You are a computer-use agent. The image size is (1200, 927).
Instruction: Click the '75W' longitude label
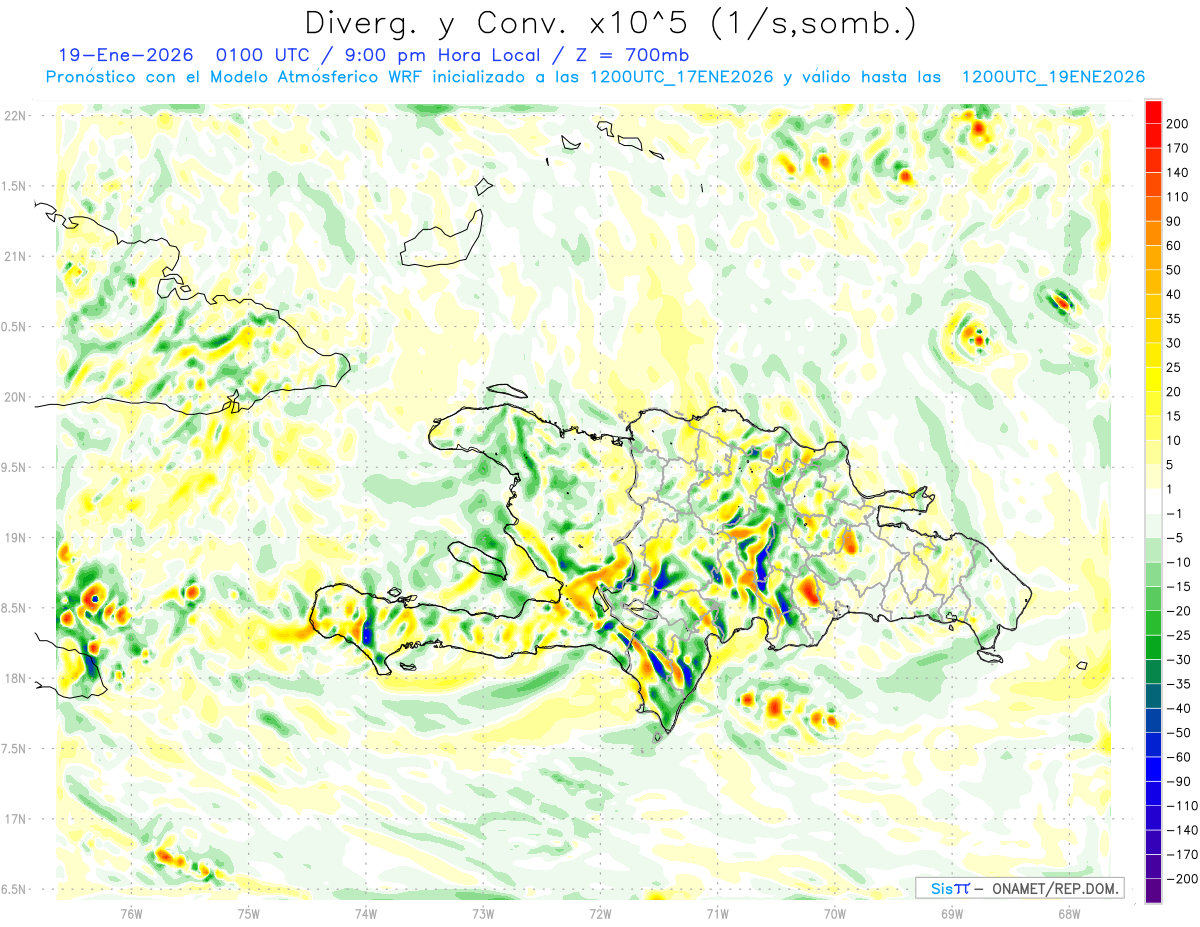coord(249,912)
